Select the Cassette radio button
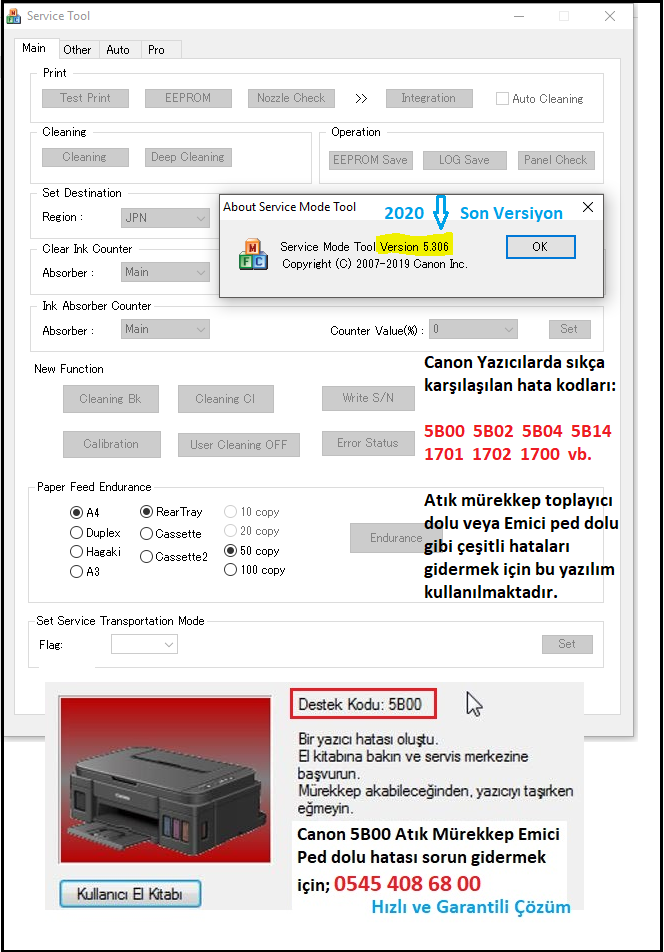664x952 pixels. click(x=146, y=534)
